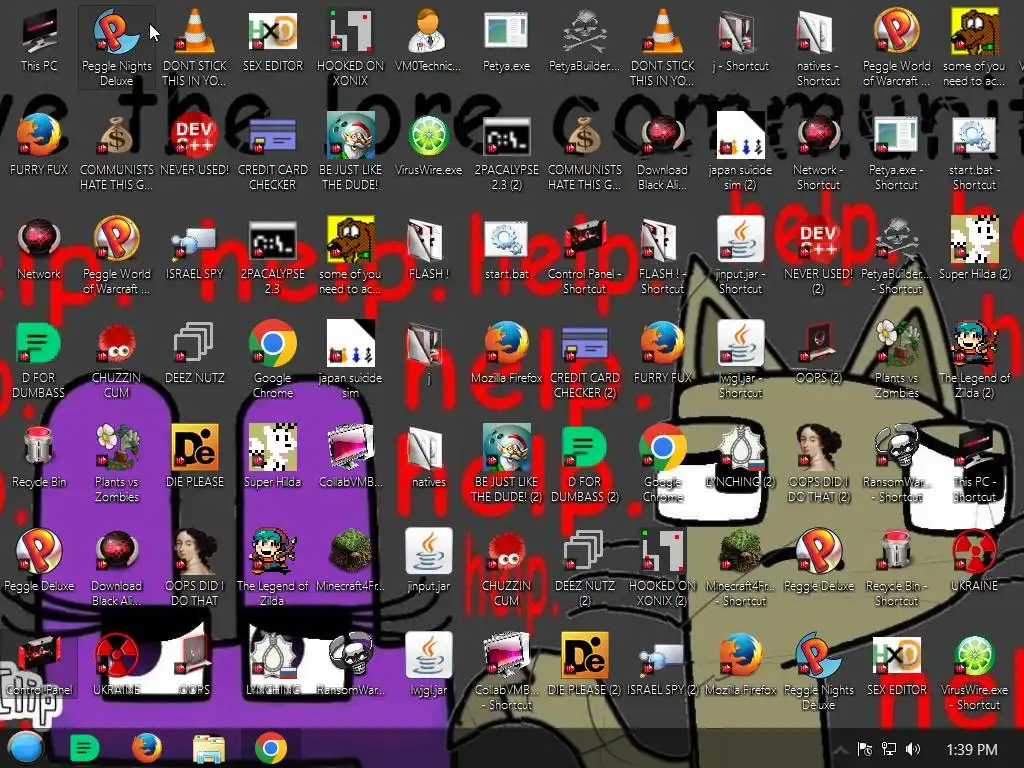Select the Network desktop icon
Image resolution: width=1024 pixels, height=768 pixels.
(39, 249)
